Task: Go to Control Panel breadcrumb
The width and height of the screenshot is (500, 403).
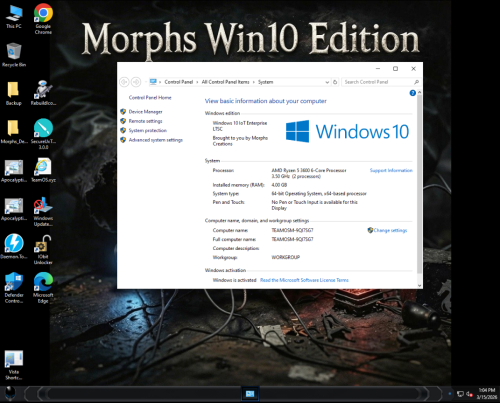Action: pos(179,82)
